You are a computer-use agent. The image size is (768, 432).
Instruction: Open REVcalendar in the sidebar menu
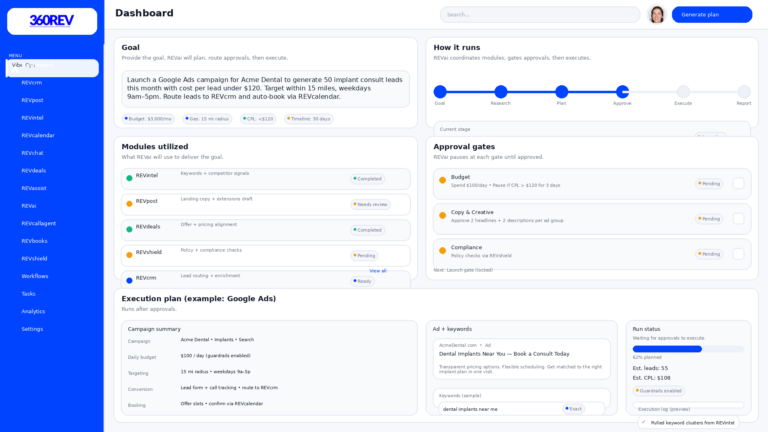pyautogui.click(x=38, y=135)
